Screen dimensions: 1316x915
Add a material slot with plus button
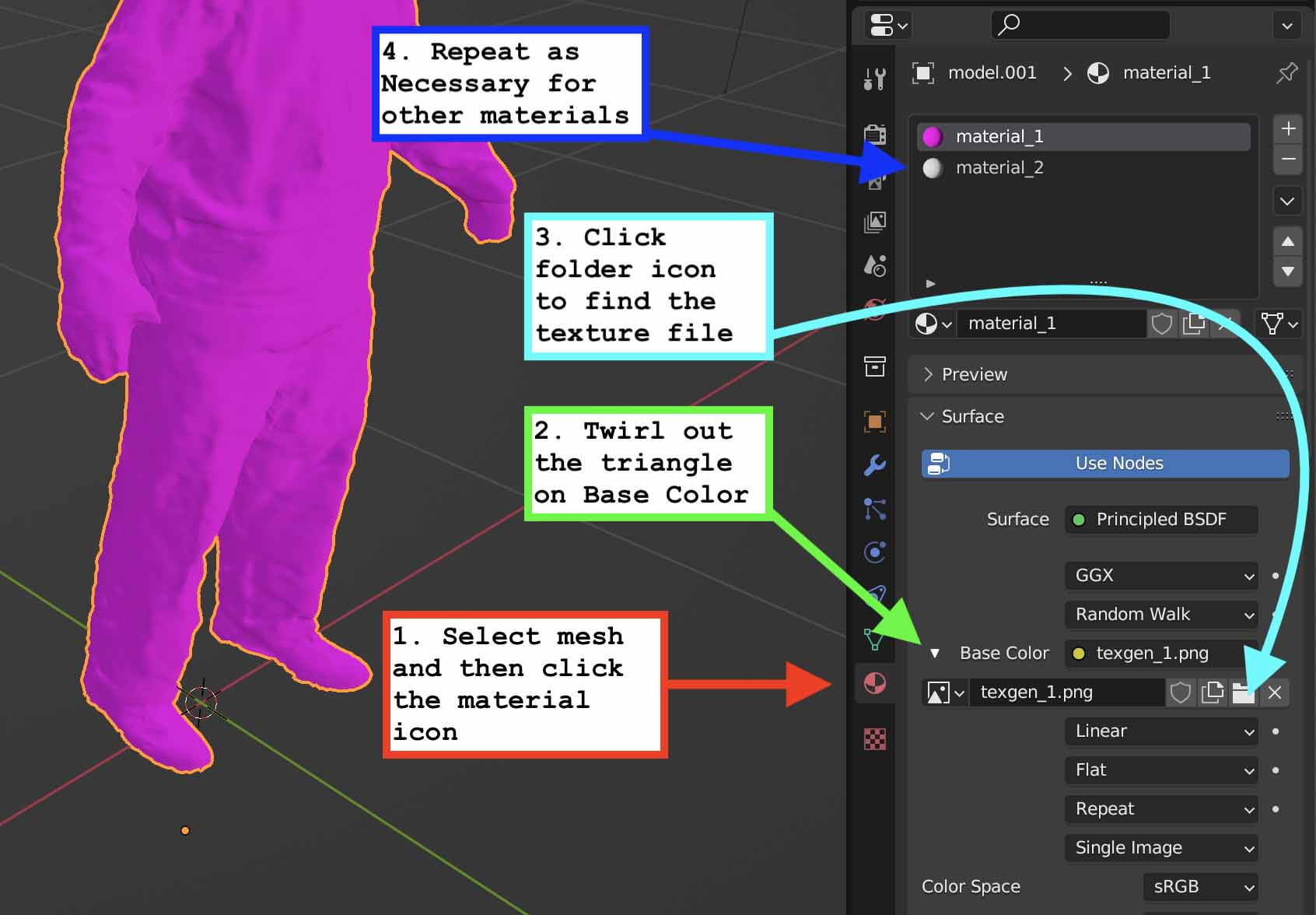[1288, 129]
